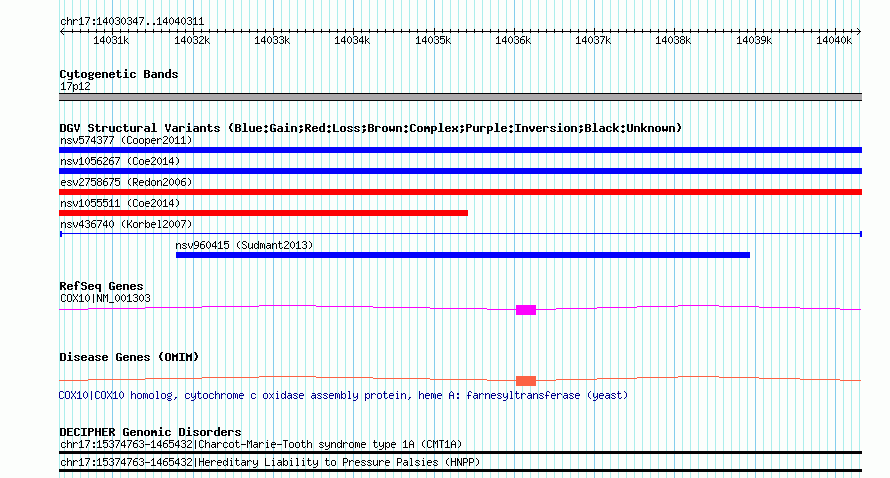Click the nsv436740 (Korbel2007) thin blue line
This screenshot has width=890, height=478.
click(x=461, y=234)
